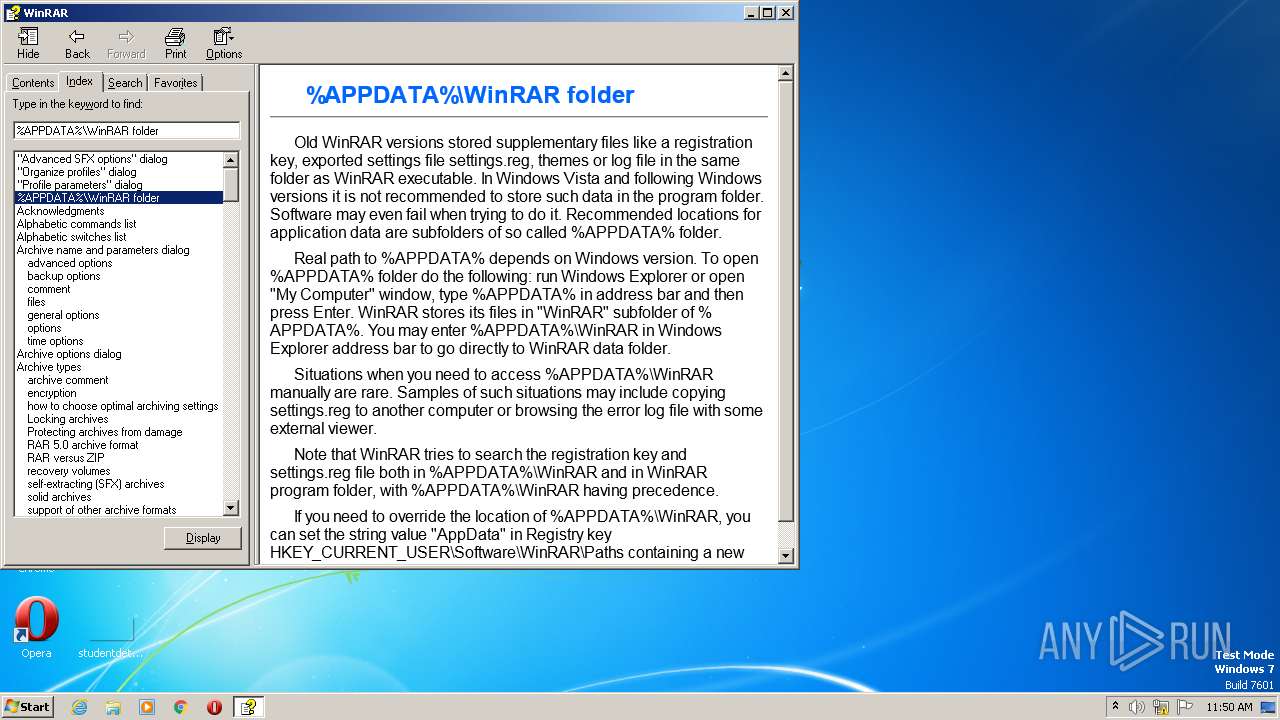Screen dimensions: 1280x720
Task: Select solid archives entry
Action: (59, 497)
